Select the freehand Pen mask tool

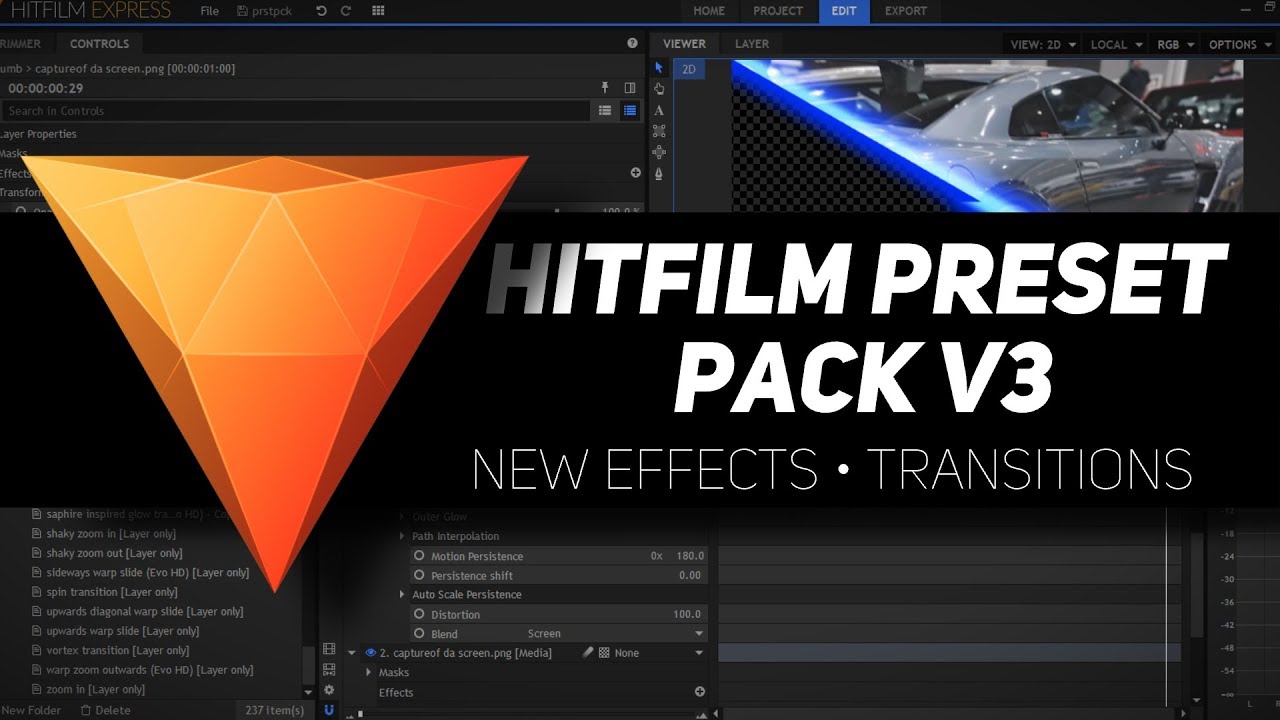[659, 174]
